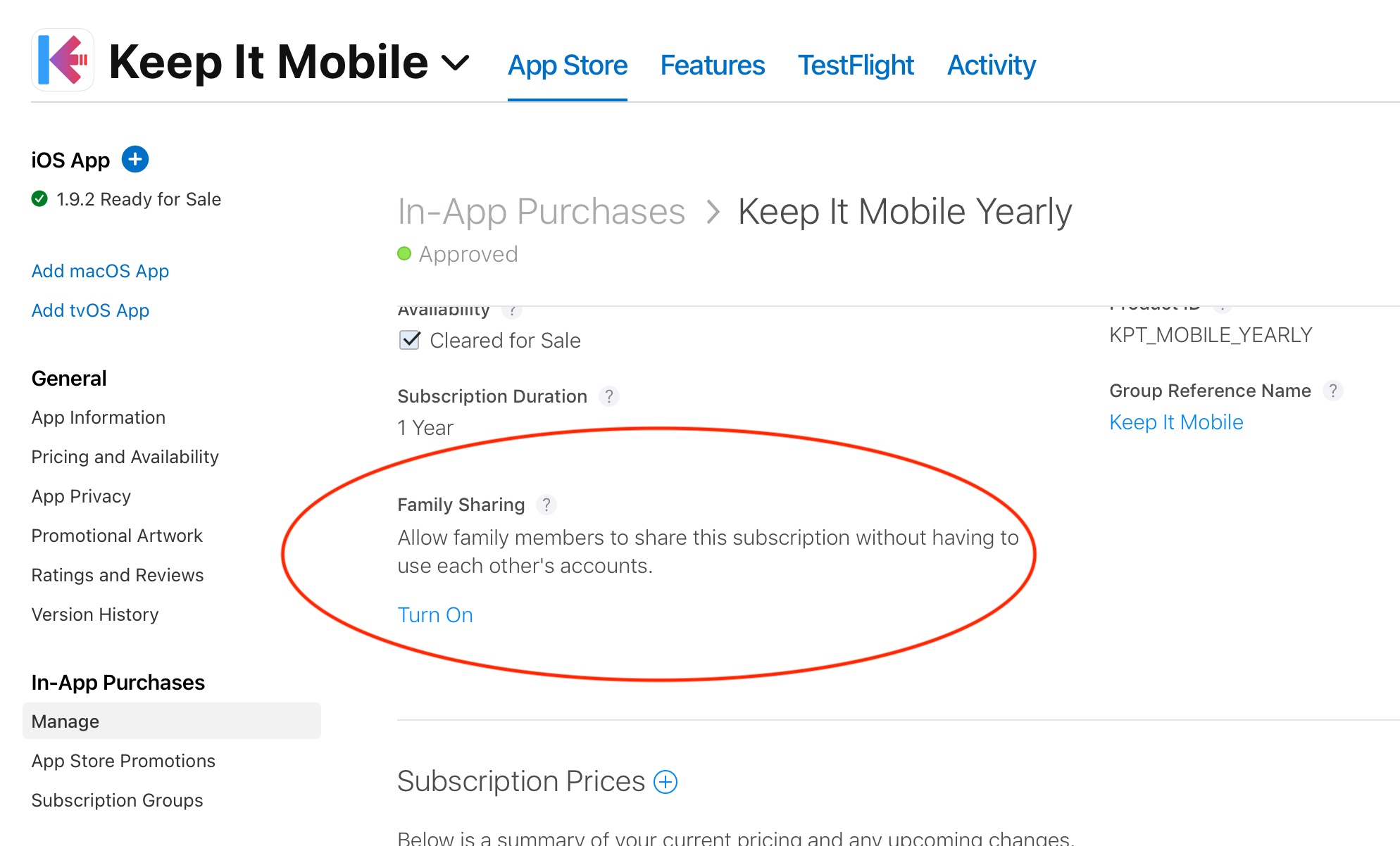
Task: Open the Availability help icon
Action: (x=513, y=310)
